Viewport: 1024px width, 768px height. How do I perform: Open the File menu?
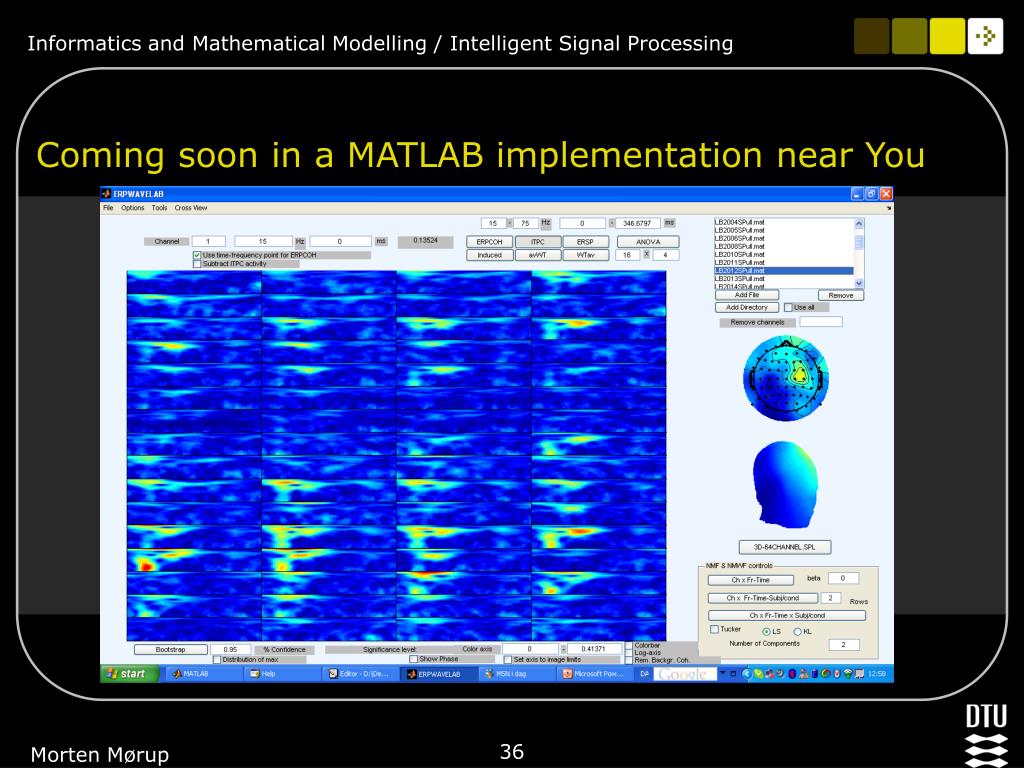pos(108,208)
